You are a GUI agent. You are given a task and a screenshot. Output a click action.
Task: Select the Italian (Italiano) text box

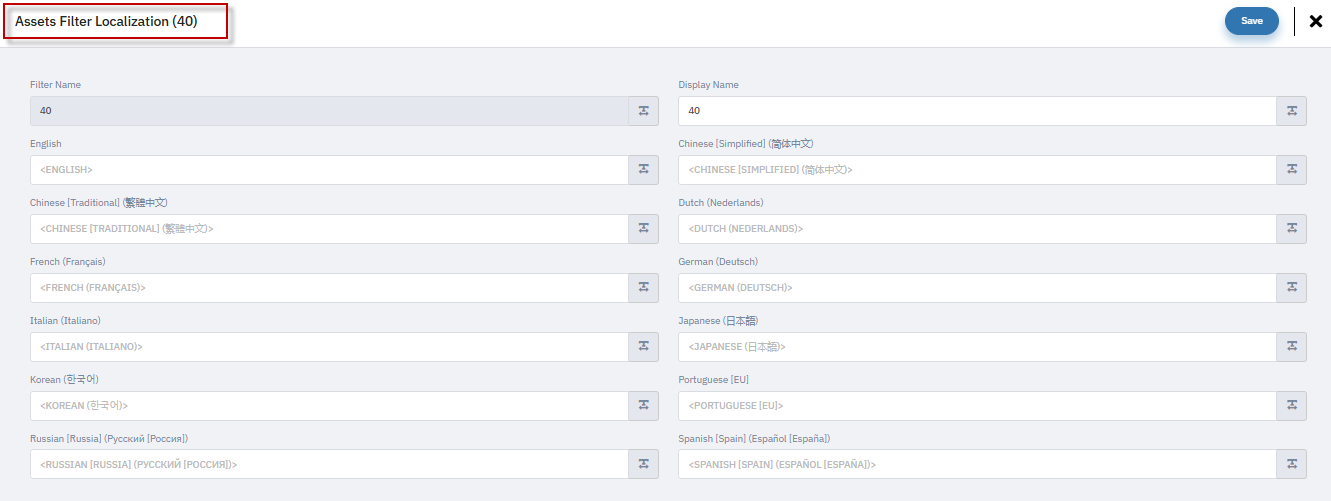point(328,347)
